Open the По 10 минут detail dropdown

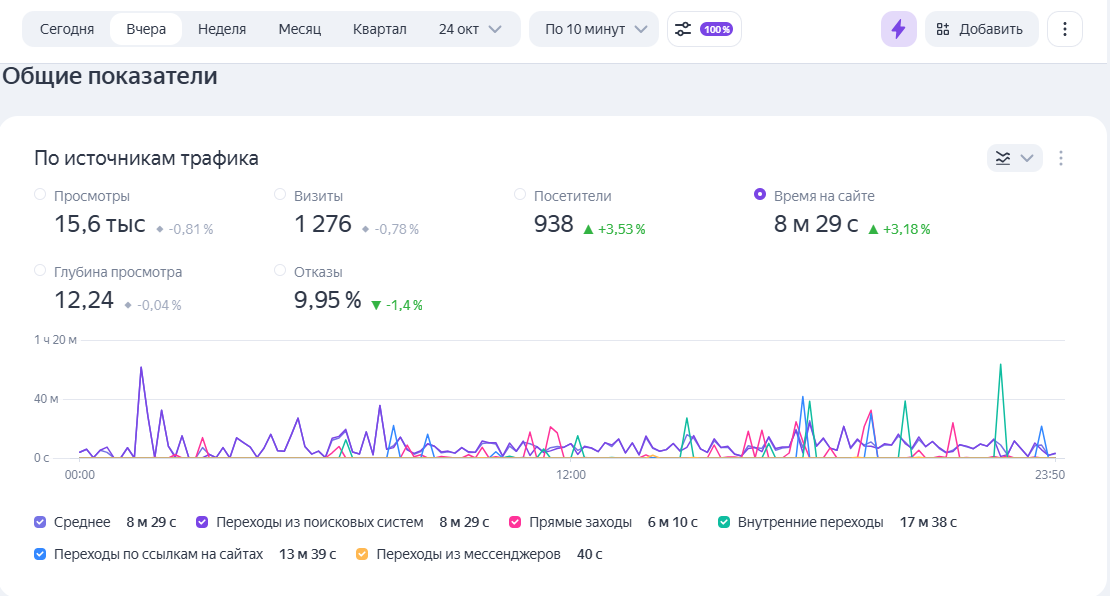pos(594,29)
